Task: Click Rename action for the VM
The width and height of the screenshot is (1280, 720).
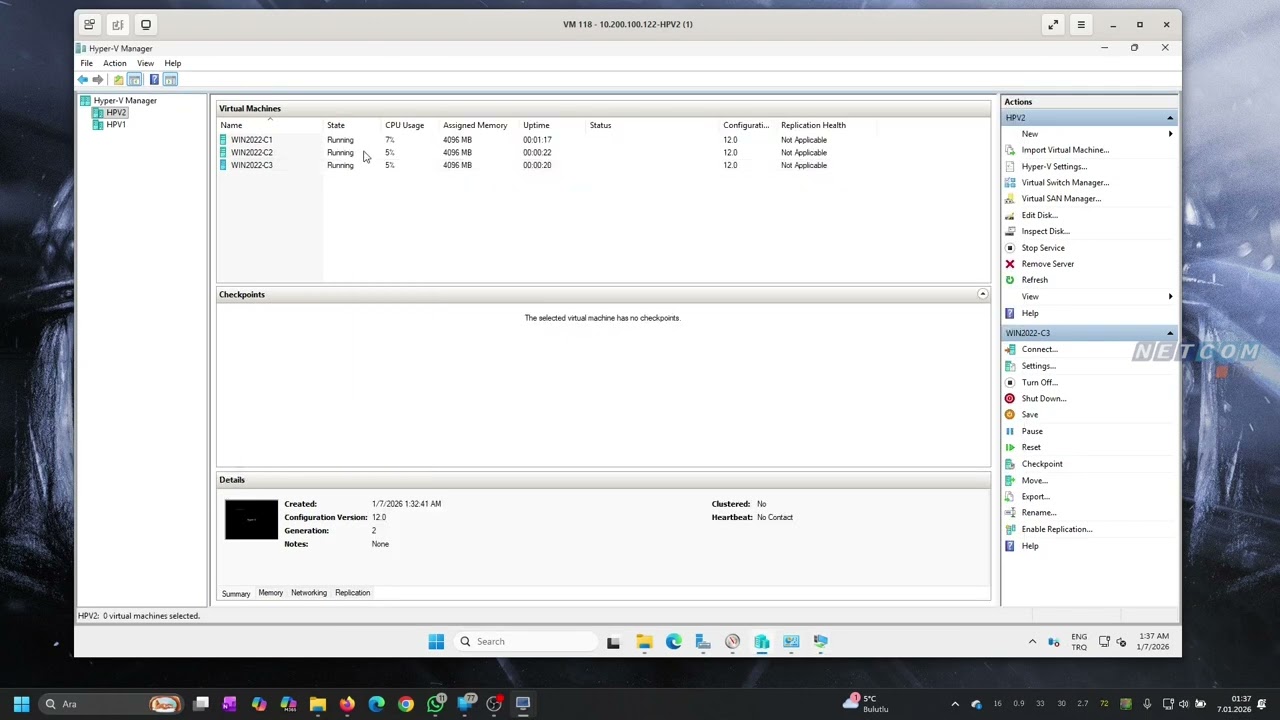Action: coord(1038,512)
